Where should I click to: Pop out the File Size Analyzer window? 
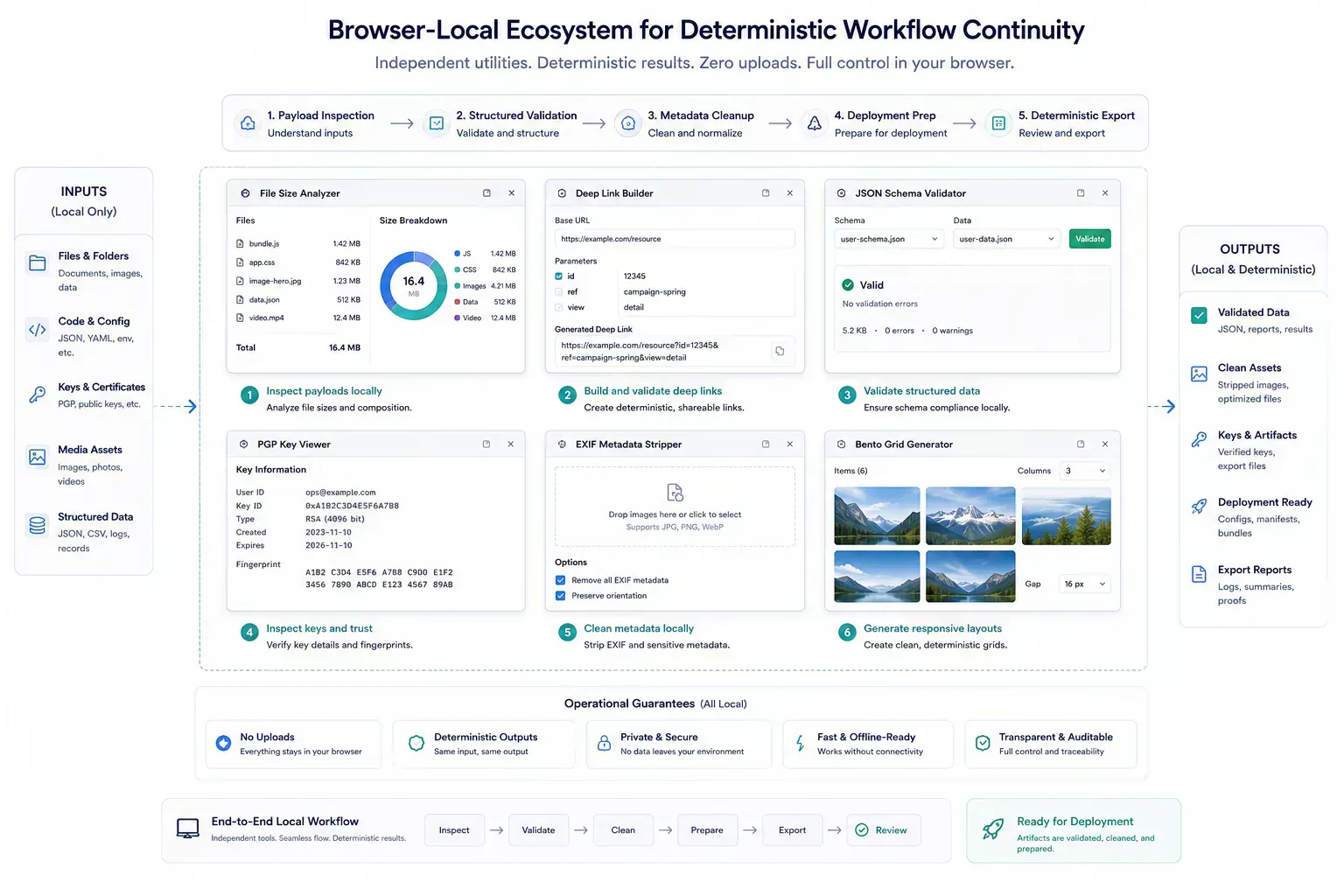click(x=486, y=192)
